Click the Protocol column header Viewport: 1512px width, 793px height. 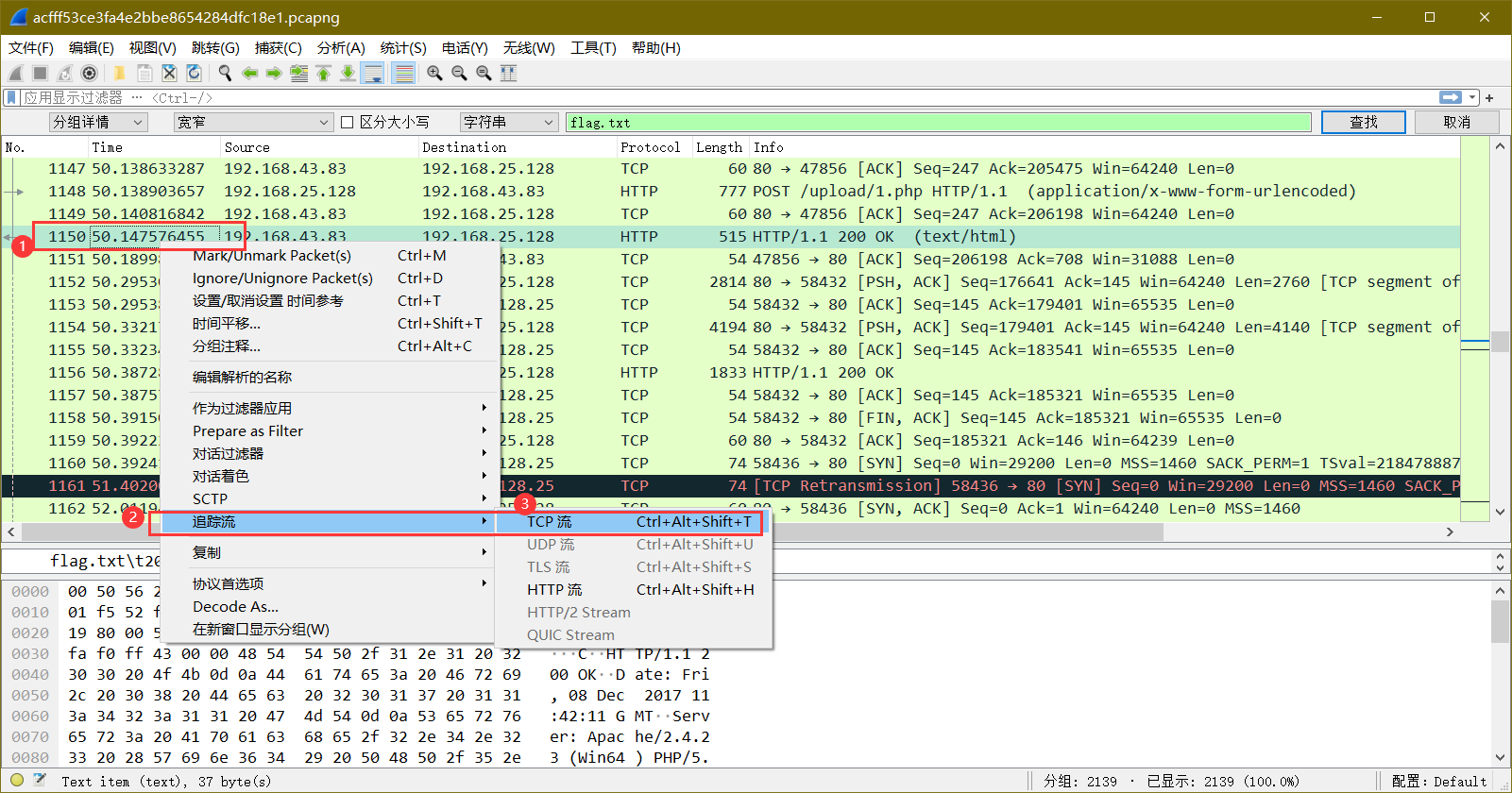coord(653,147)
